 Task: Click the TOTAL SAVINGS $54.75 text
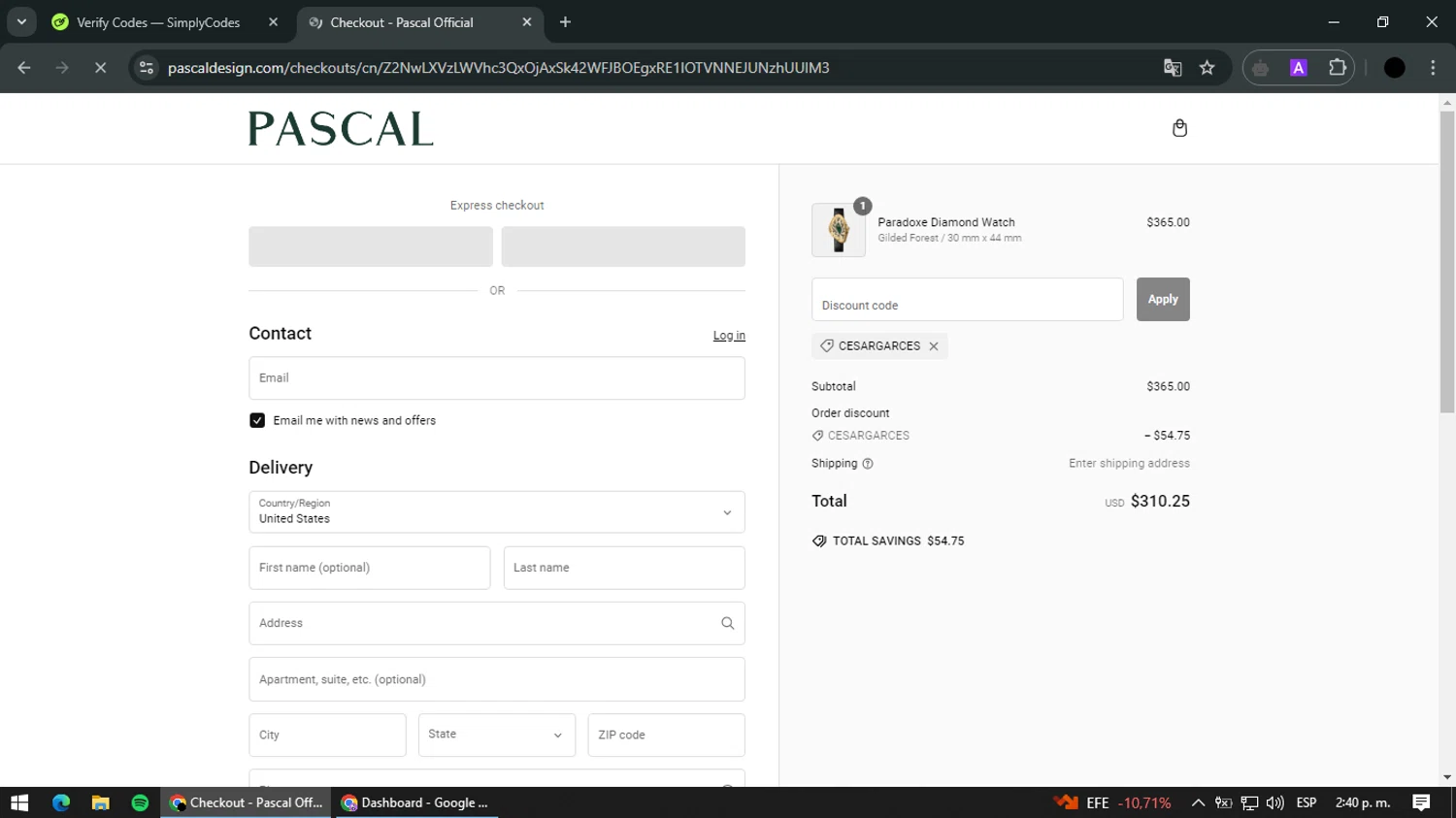click(898, 541)
